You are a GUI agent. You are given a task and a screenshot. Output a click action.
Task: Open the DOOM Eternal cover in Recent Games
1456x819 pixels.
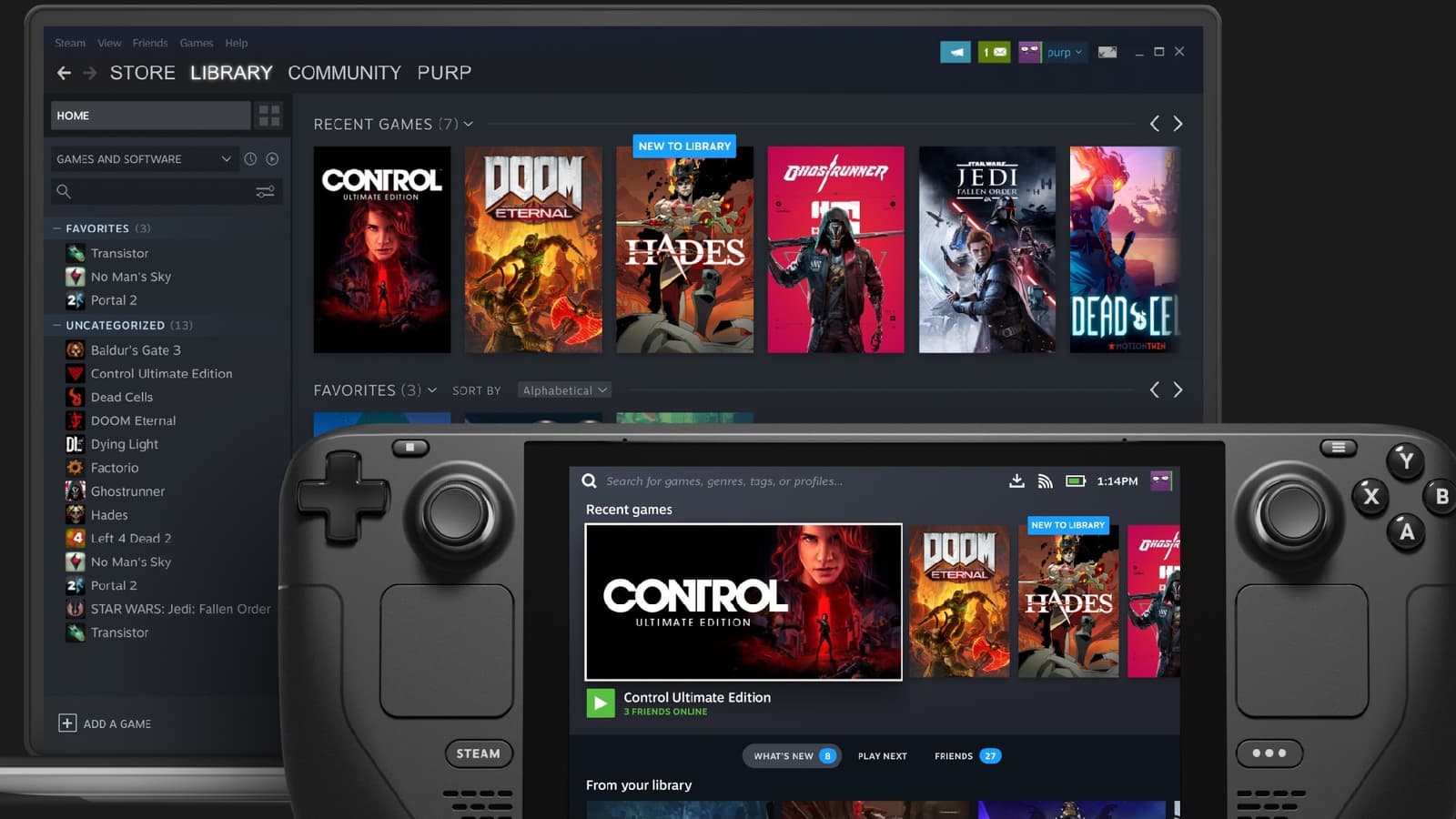pos(533,249)
